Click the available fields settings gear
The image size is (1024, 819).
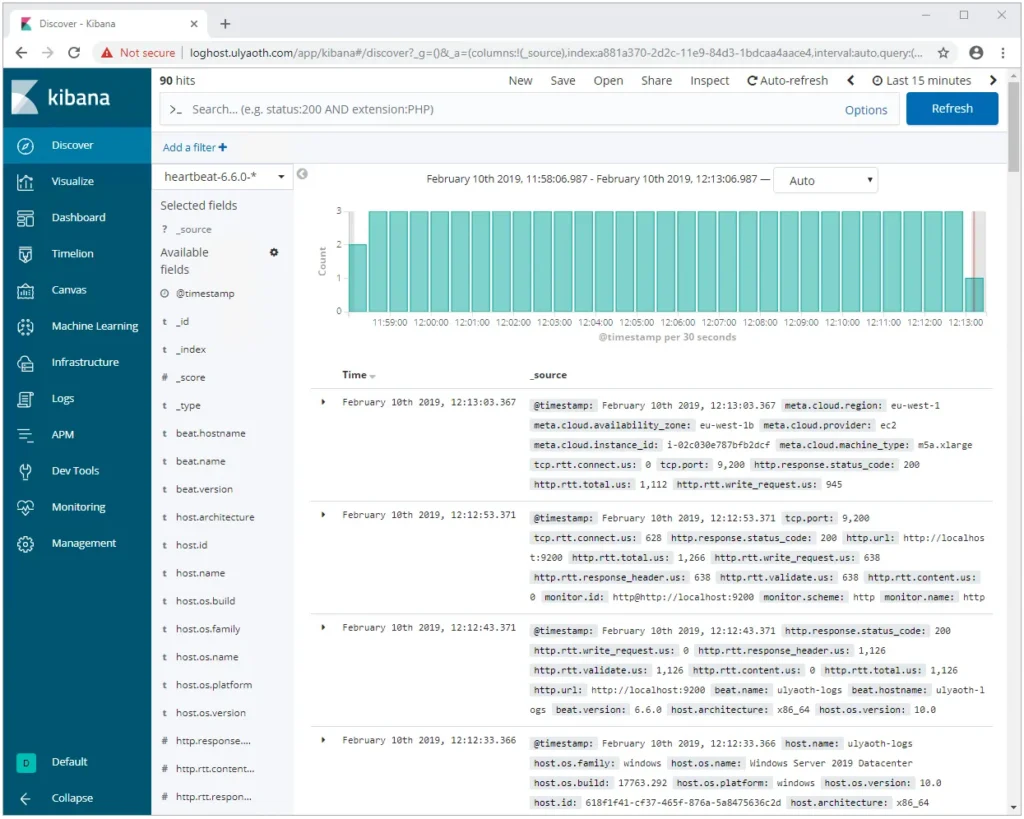pos(274,253)
